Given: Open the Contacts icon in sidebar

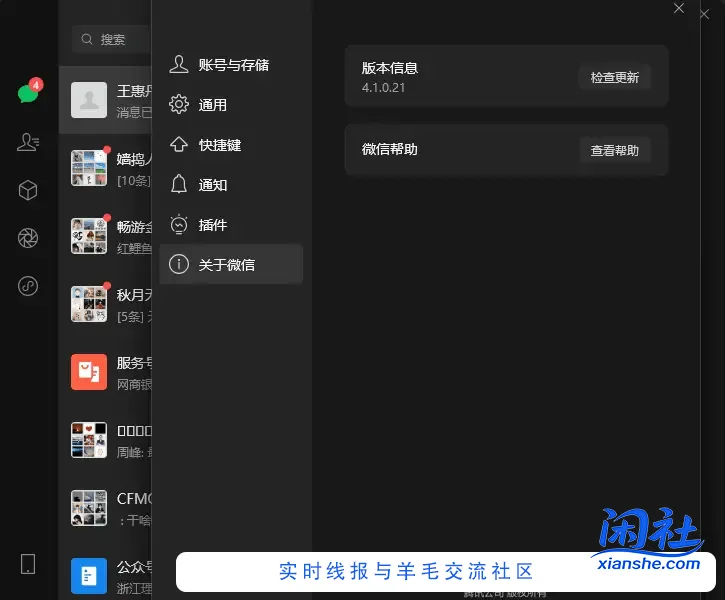Looking at the screenshot, I should (28, 142).
